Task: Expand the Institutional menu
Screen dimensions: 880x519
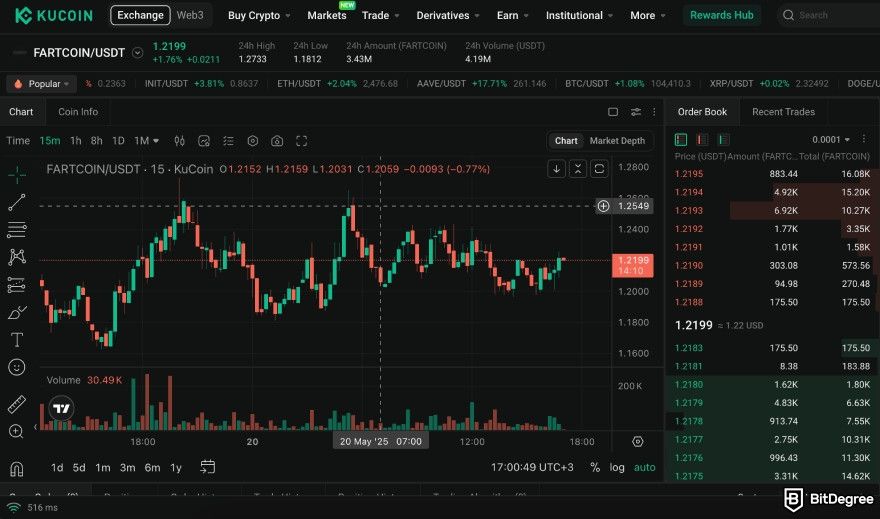Action: 579,16
